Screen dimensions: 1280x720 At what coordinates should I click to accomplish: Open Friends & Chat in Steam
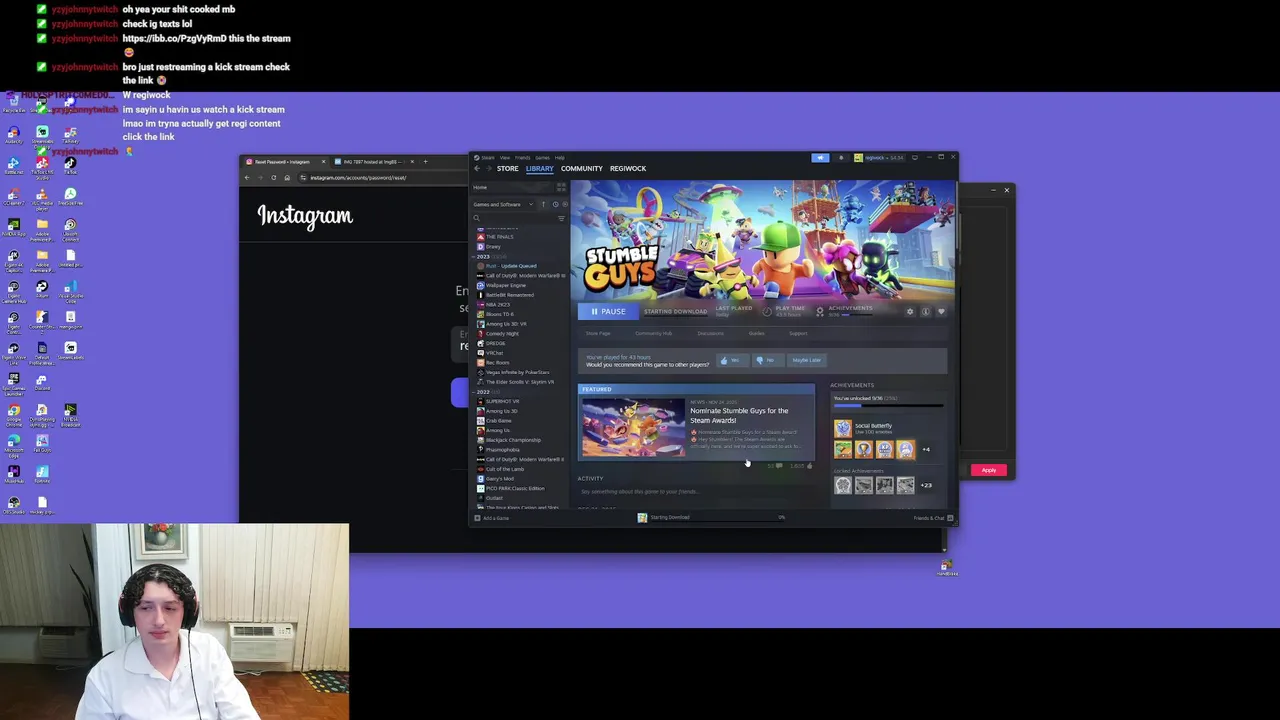931,518
